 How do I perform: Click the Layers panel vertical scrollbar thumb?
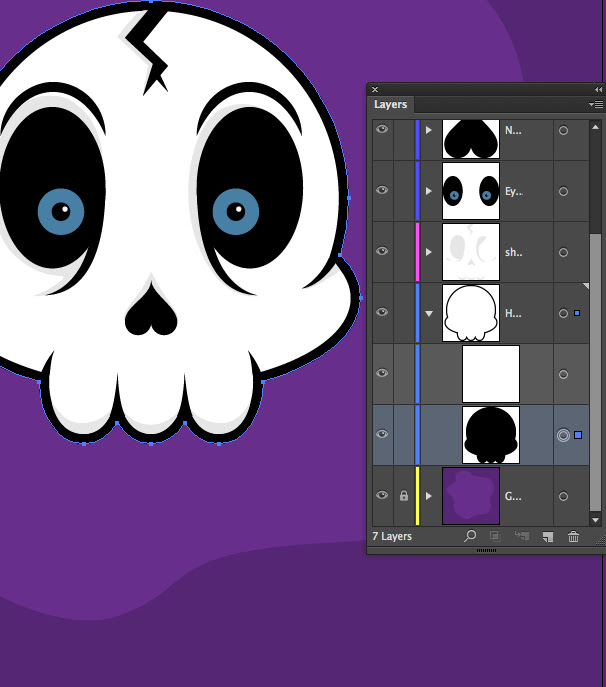coord(595,372)
